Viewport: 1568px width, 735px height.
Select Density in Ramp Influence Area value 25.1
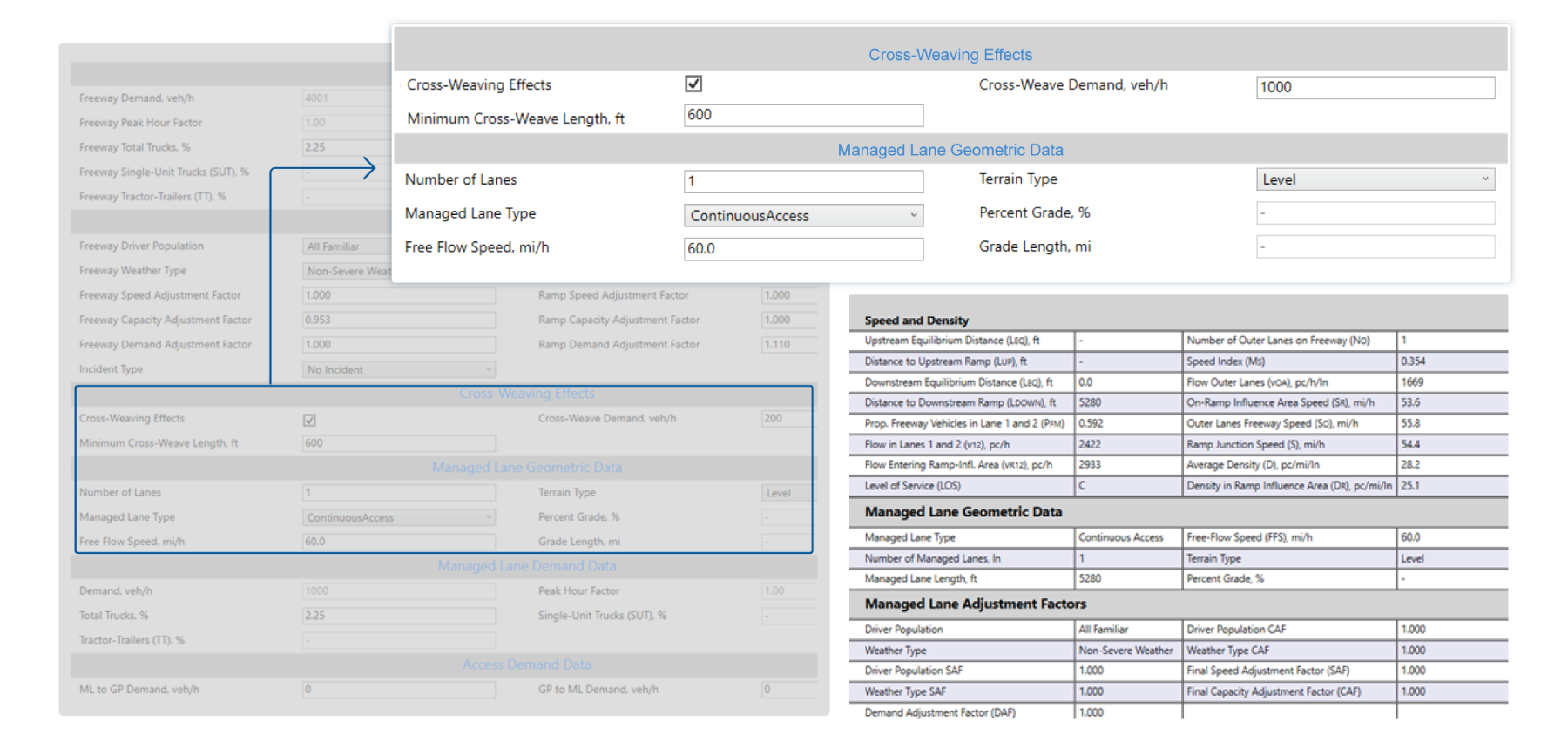pyautogui.click(x=1410, y=486)
